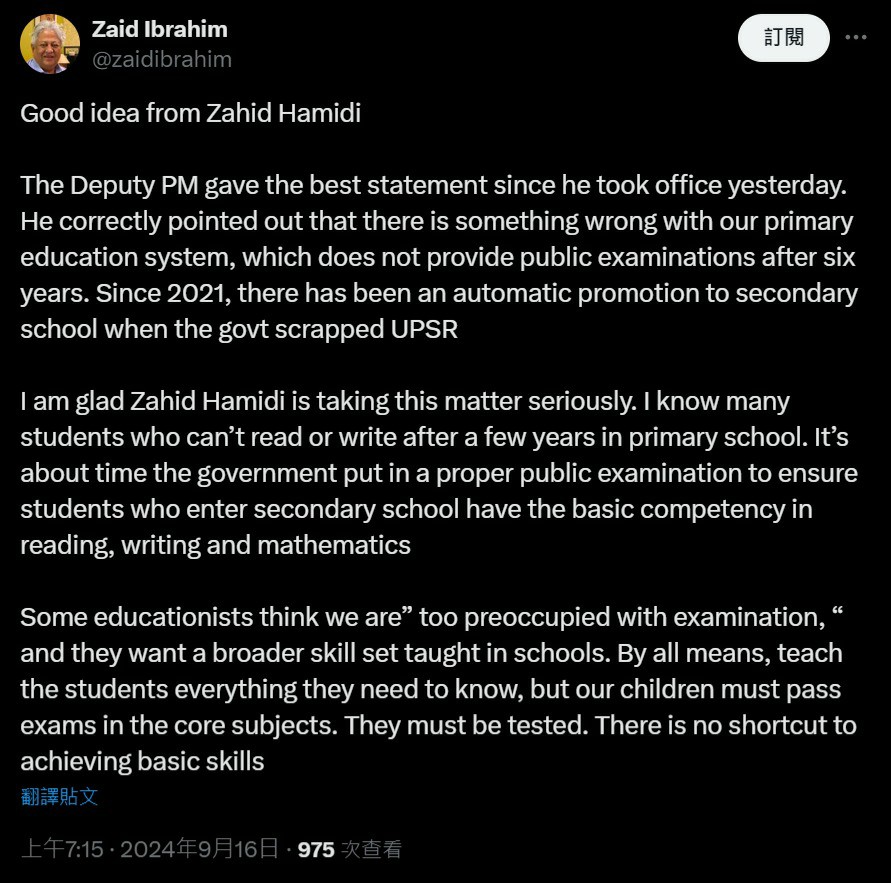
Task: Click the line starting 'The Deputy PM gave'
Action: [x=434, y=185]
